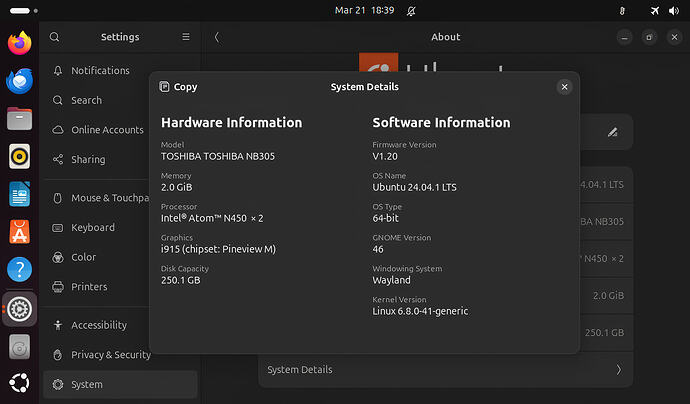This screenshot has height=404, width=690.
Task: Open the App Center in dock
Action: (19, 231)
